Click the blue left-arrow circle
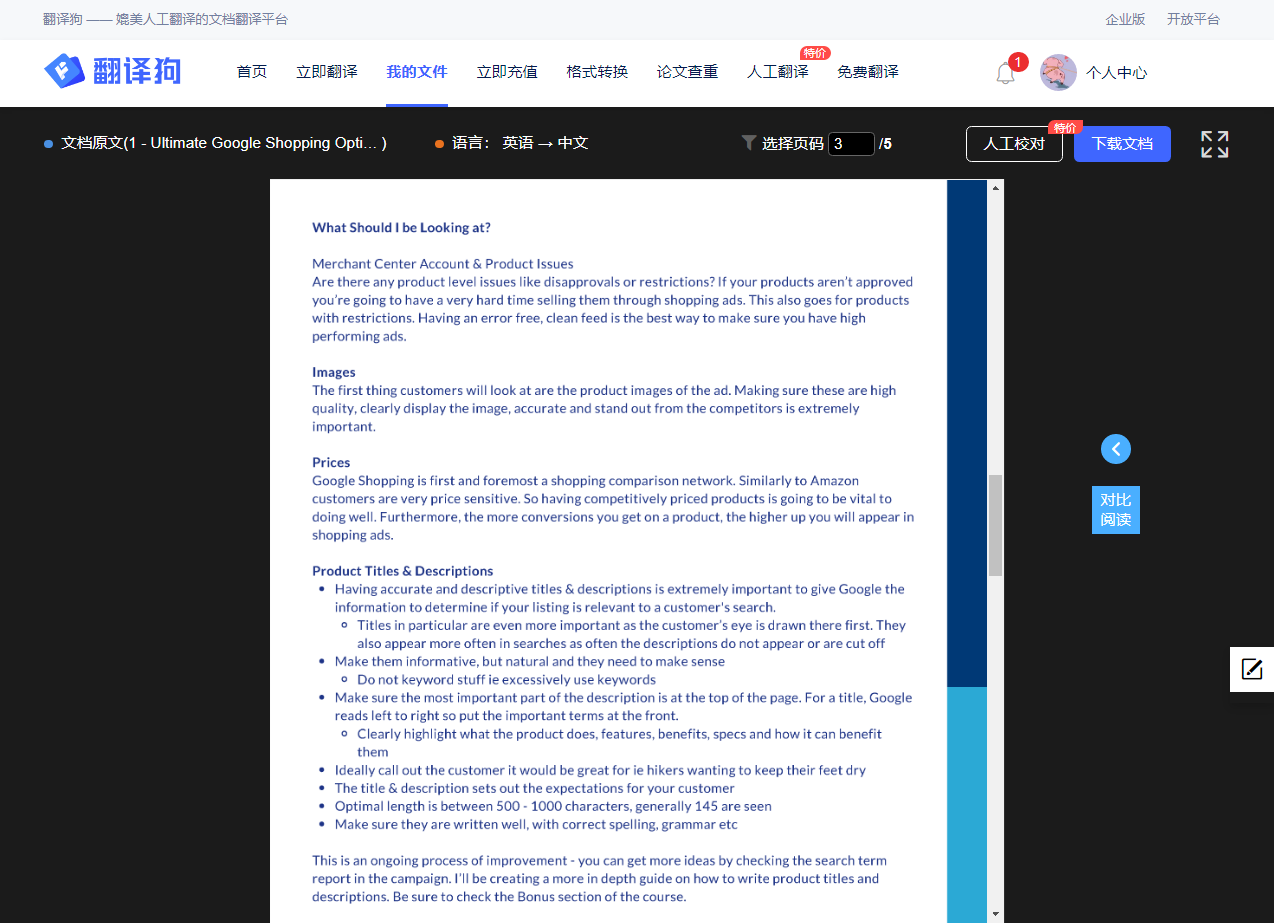The image size is (1274, 923). [x=1116, y=449]
